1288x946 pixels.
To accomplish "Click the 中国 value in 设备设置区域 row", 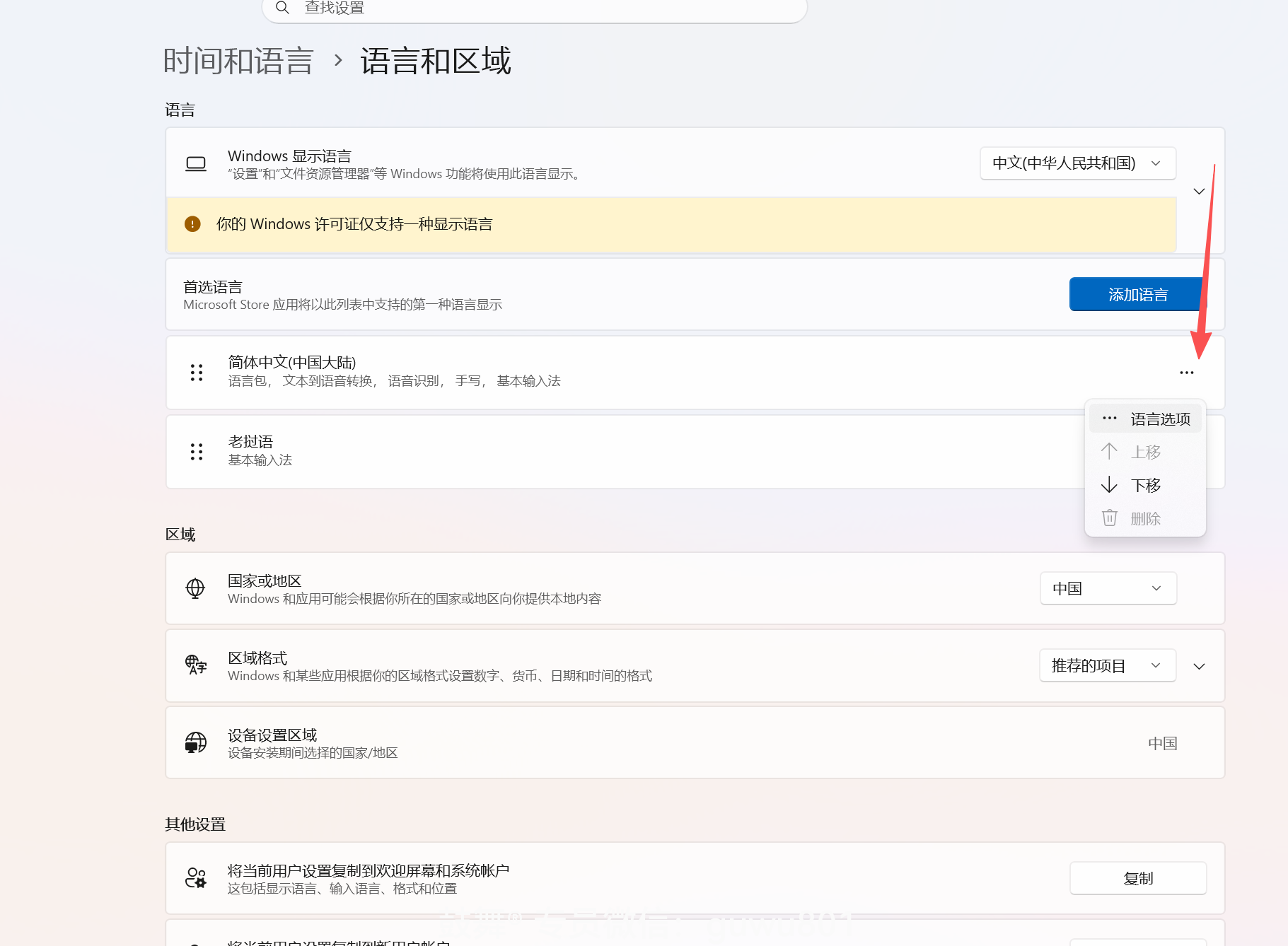I will click(x=1162, y=743).
